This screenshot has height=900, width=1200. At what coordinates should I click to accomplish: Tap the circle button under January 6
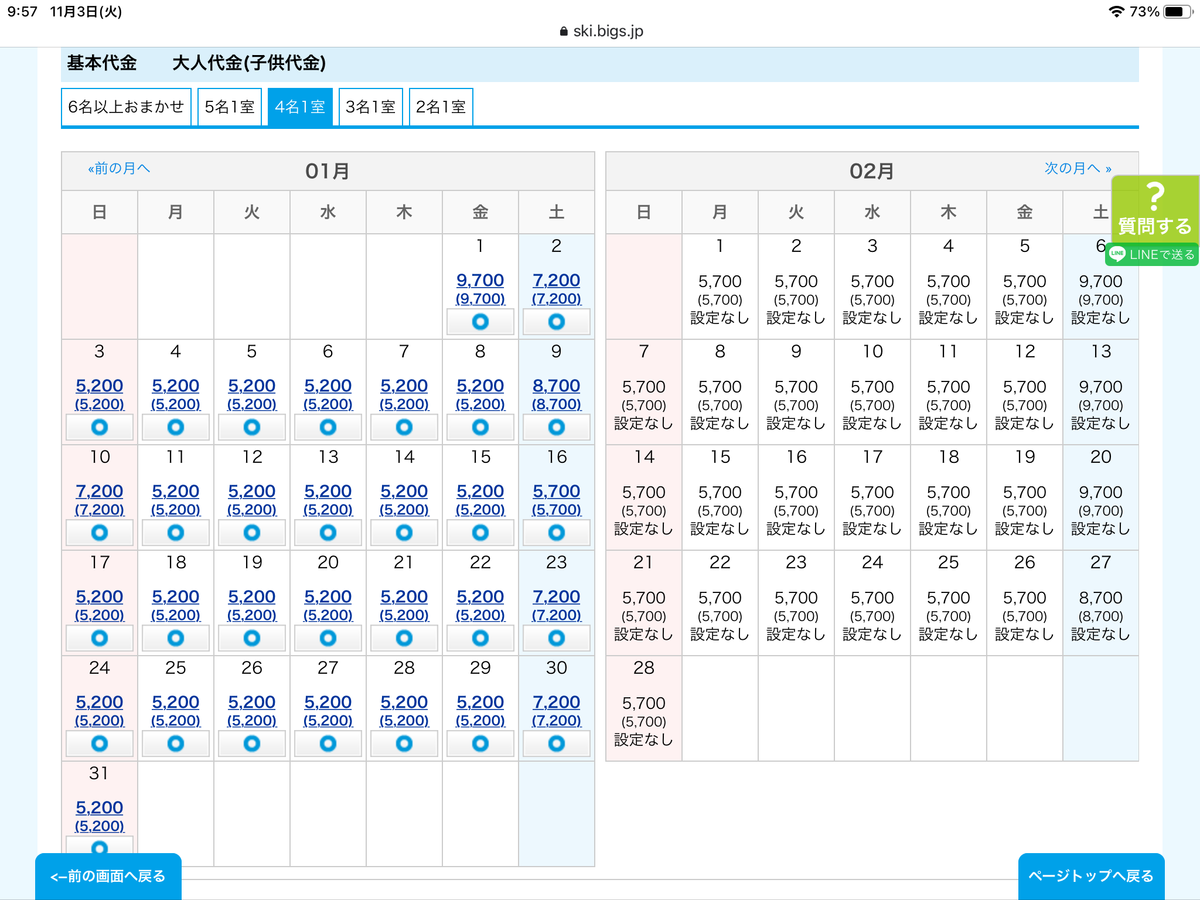[x=328, y=427]
